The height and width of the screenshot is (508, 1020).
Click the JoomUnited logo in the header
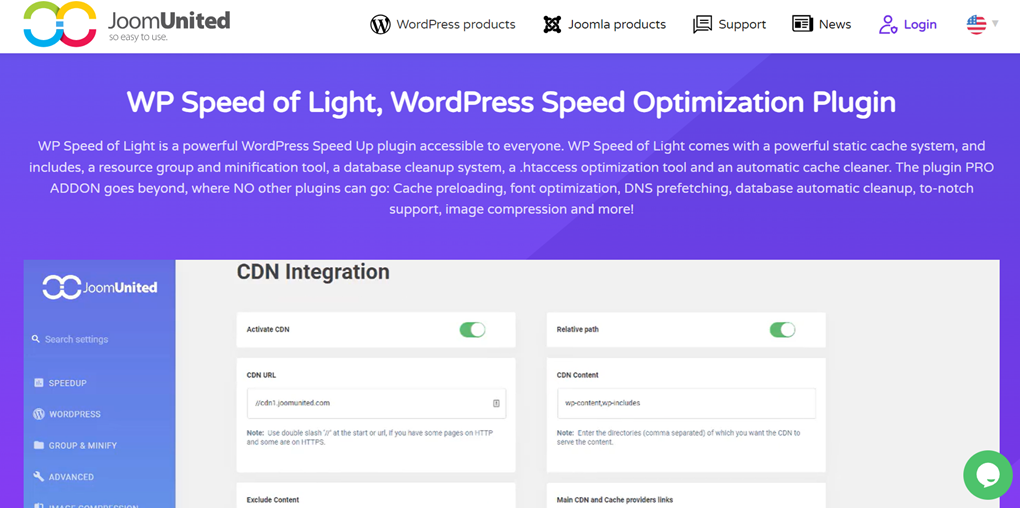(x=126, y=25)
